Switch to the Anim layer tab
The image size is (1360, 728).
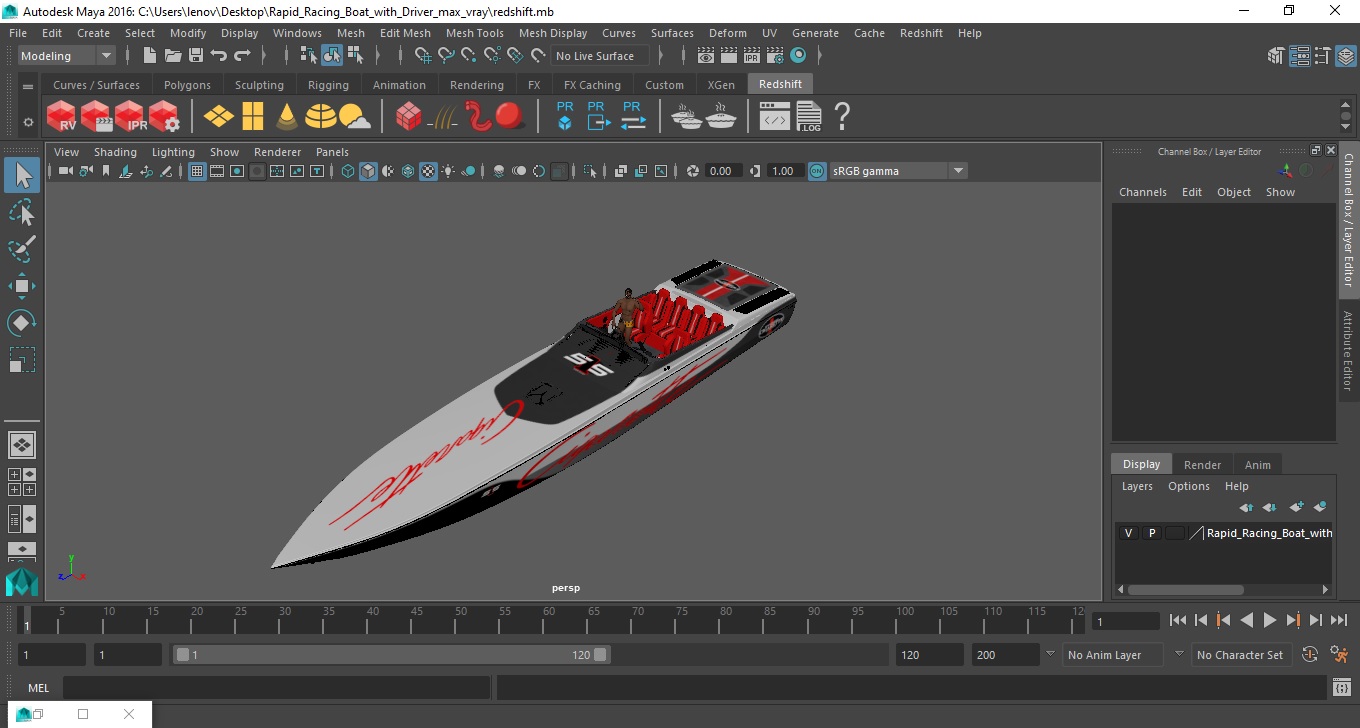(x=1257, y=464)
